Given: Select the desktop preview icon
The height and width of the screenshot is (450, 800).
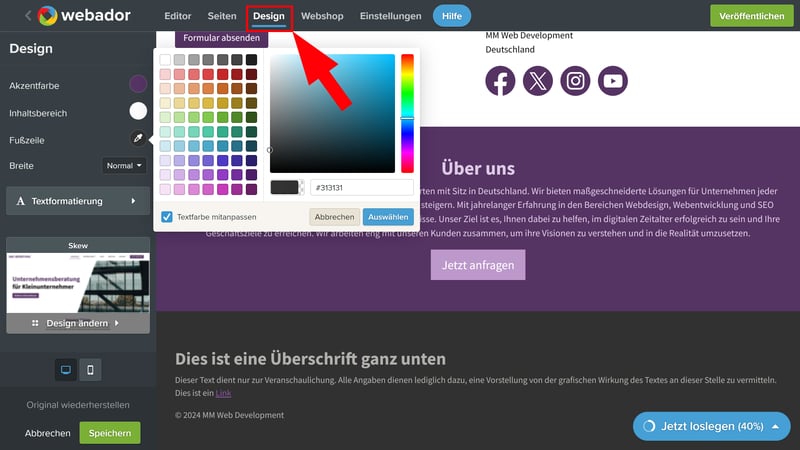Looking at the screenshot, I should [x=66, y=370].
